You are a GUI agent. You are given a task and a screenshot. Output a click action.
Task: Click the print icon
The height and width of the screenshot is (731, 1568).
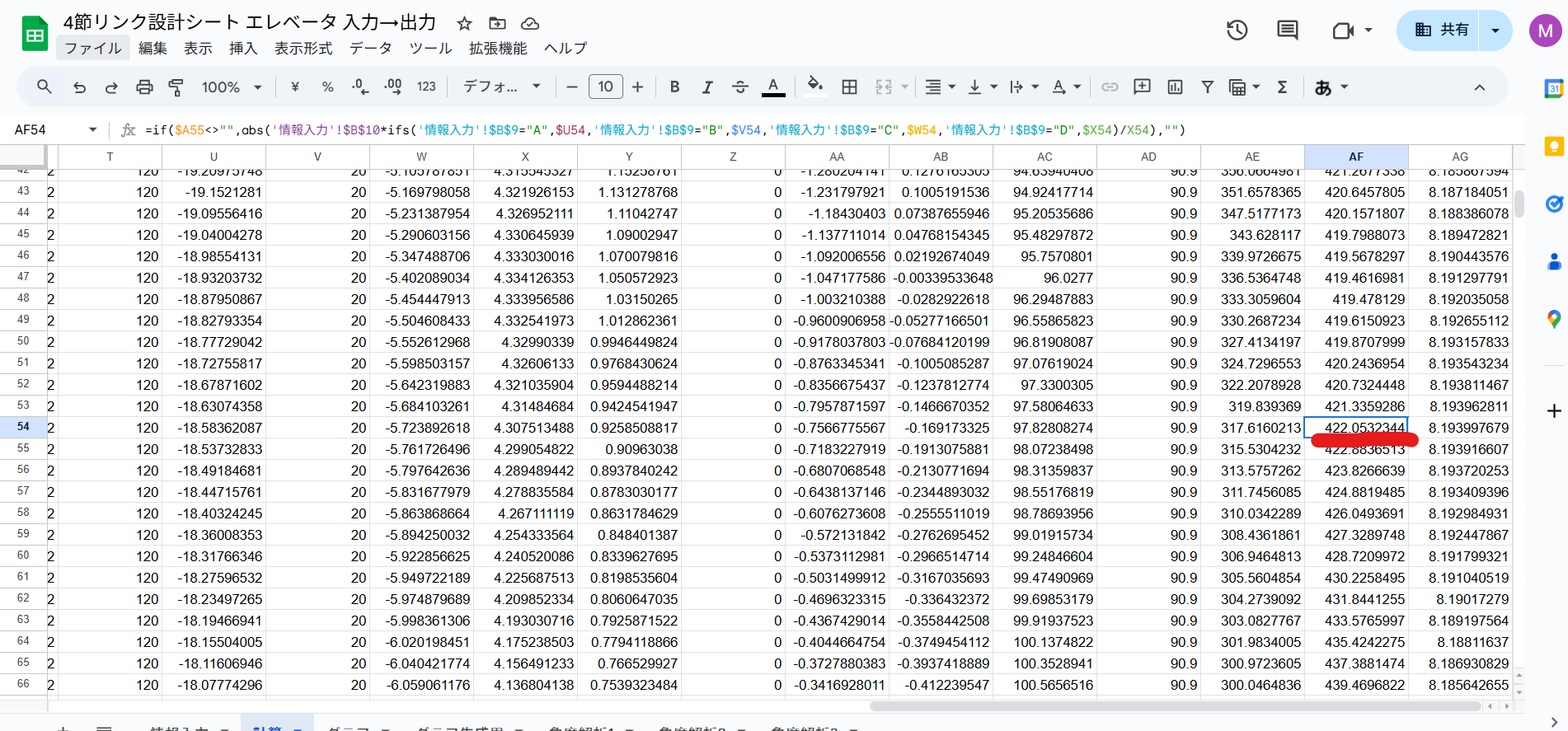(x=144, y=87)
